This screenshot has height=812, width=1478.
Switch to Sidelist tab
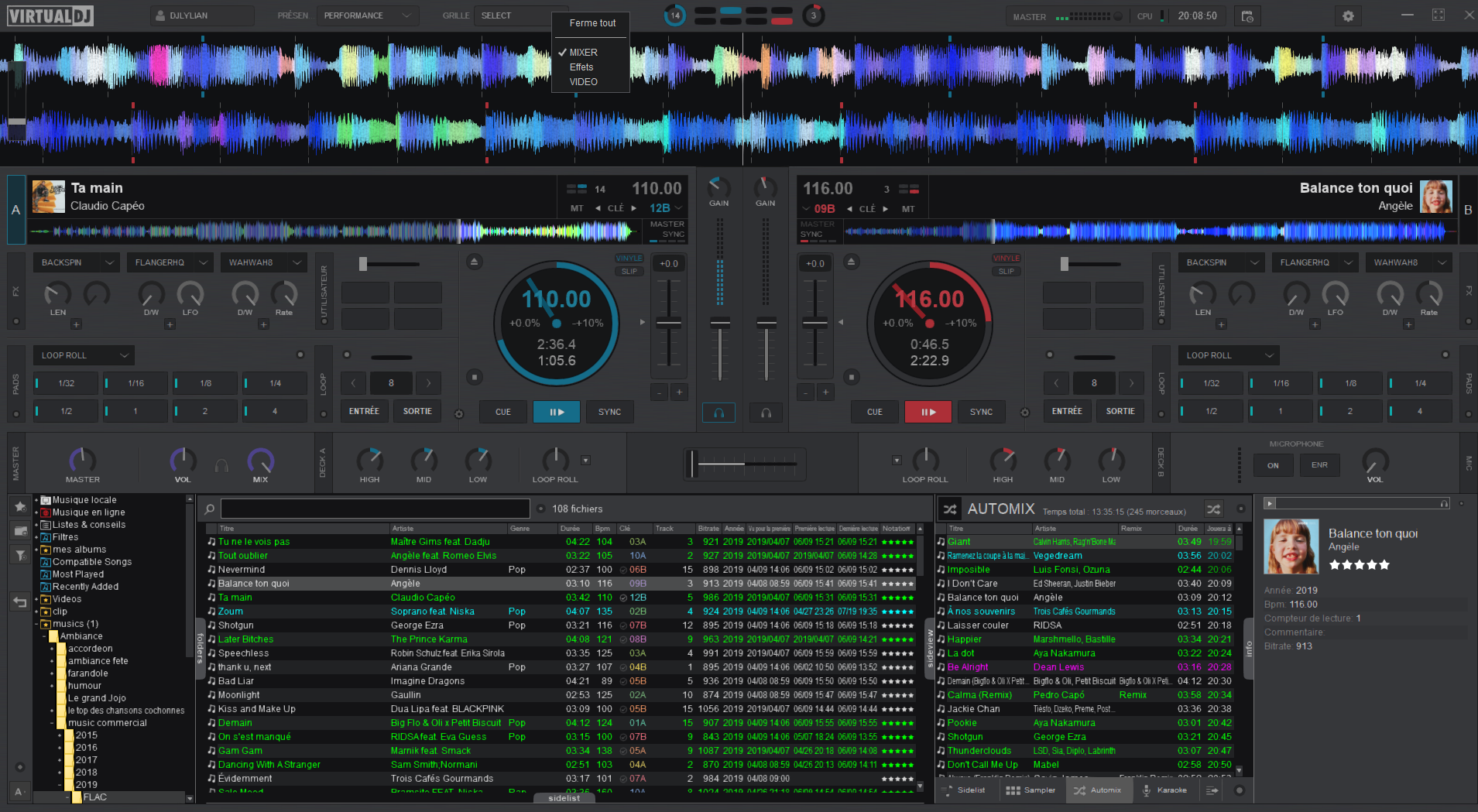click(x=963, y=790)
